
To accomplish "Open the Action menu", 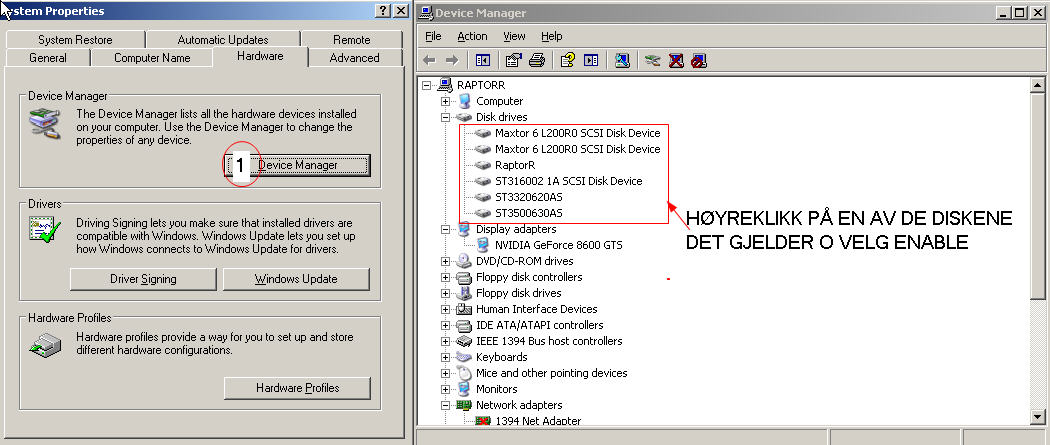I will 472,36.
